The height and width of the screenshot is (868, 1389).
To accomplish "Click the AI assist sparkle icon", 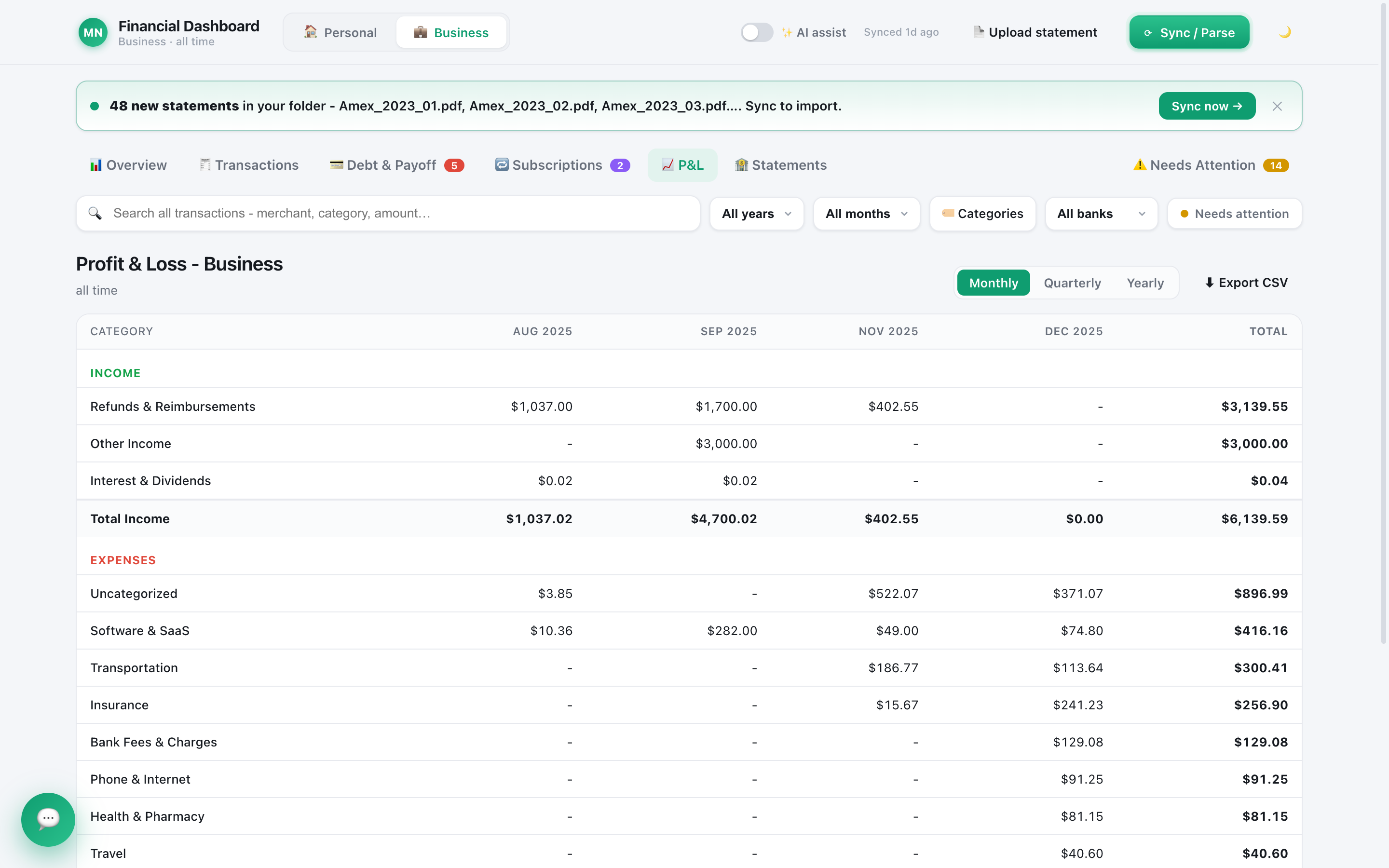I will tap(787, 32).
